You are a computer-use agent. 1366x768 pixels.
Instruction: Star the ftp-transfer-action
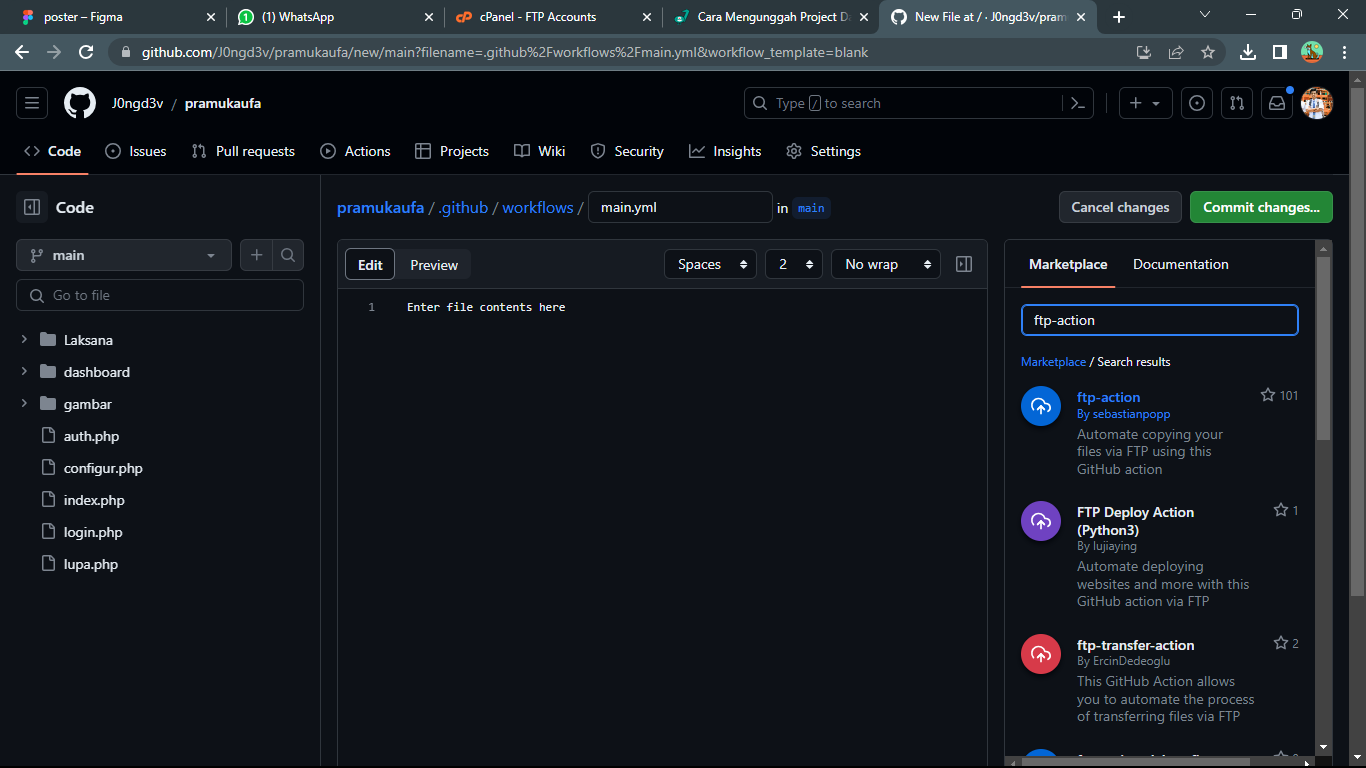pyautogui.click(x=1280, y=643)
